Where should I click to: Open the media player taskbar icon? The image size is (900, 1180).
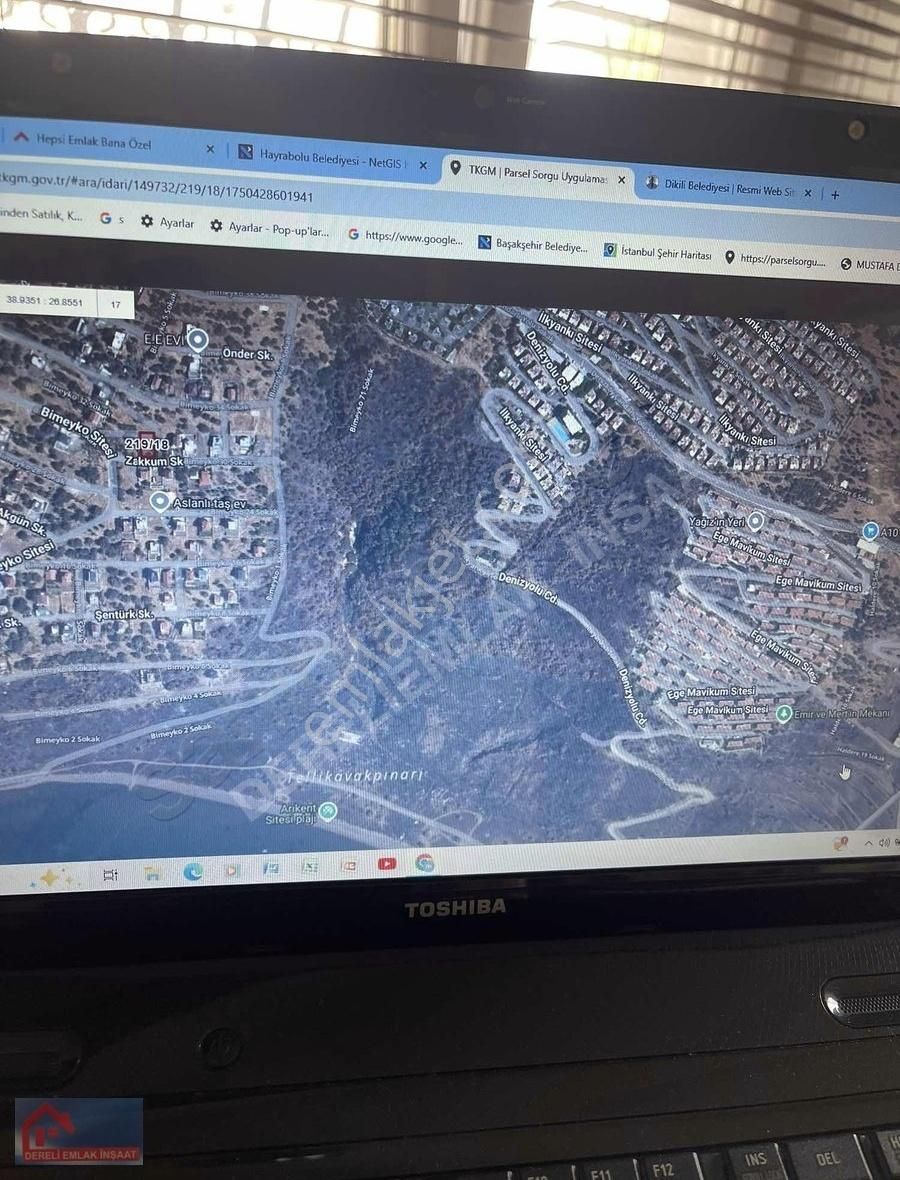point(232,870)
